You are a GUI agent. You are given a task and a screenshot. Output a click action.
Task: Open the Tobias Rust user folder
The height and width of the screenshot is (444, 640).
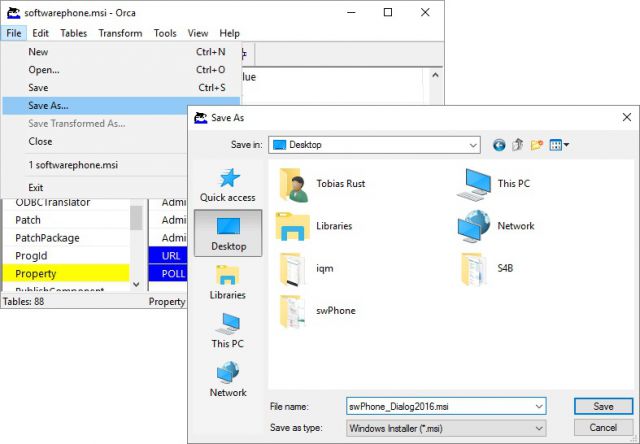[322, 184]
